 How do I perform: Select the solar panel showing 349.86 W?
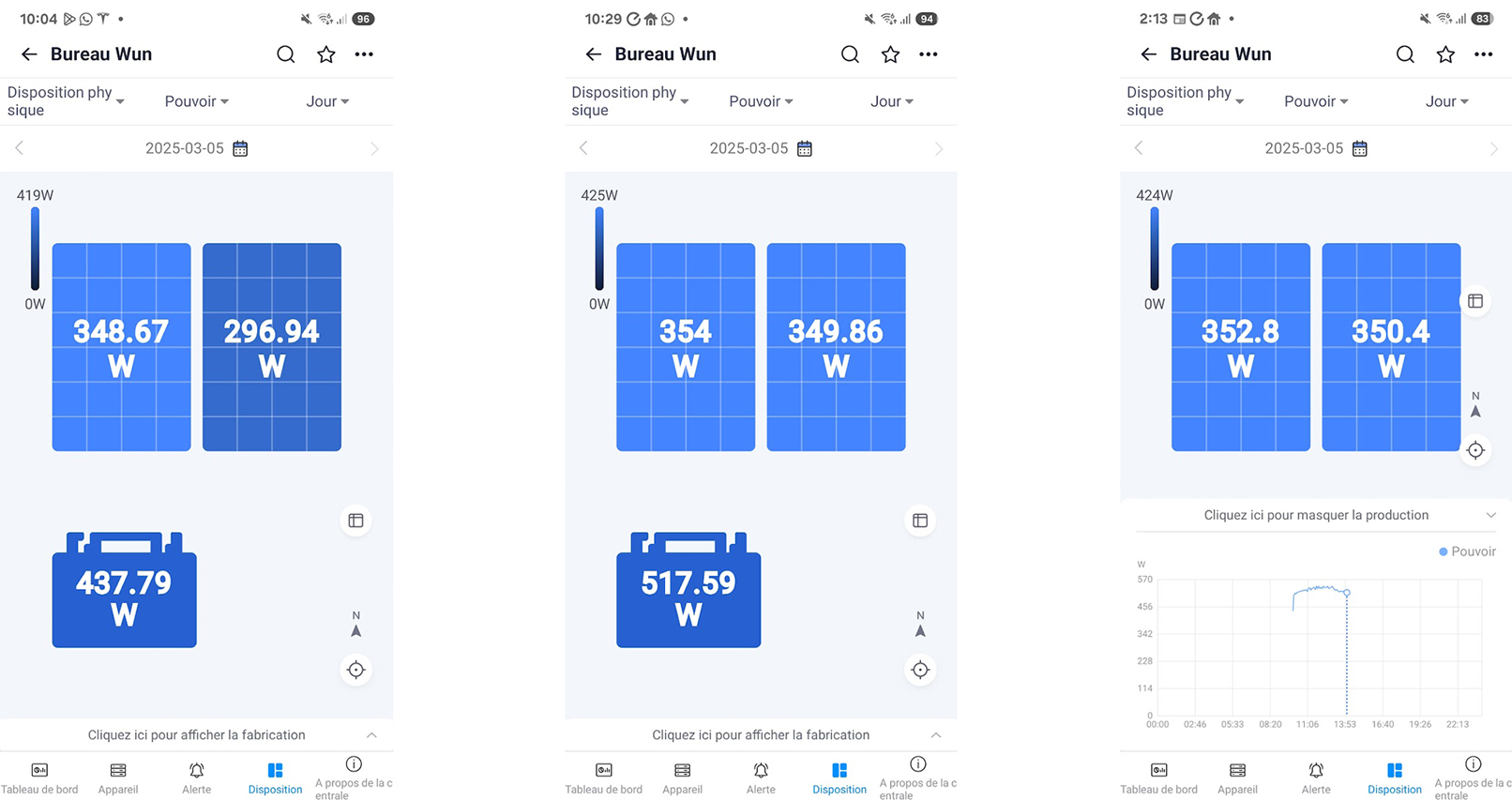pos(836,347)
